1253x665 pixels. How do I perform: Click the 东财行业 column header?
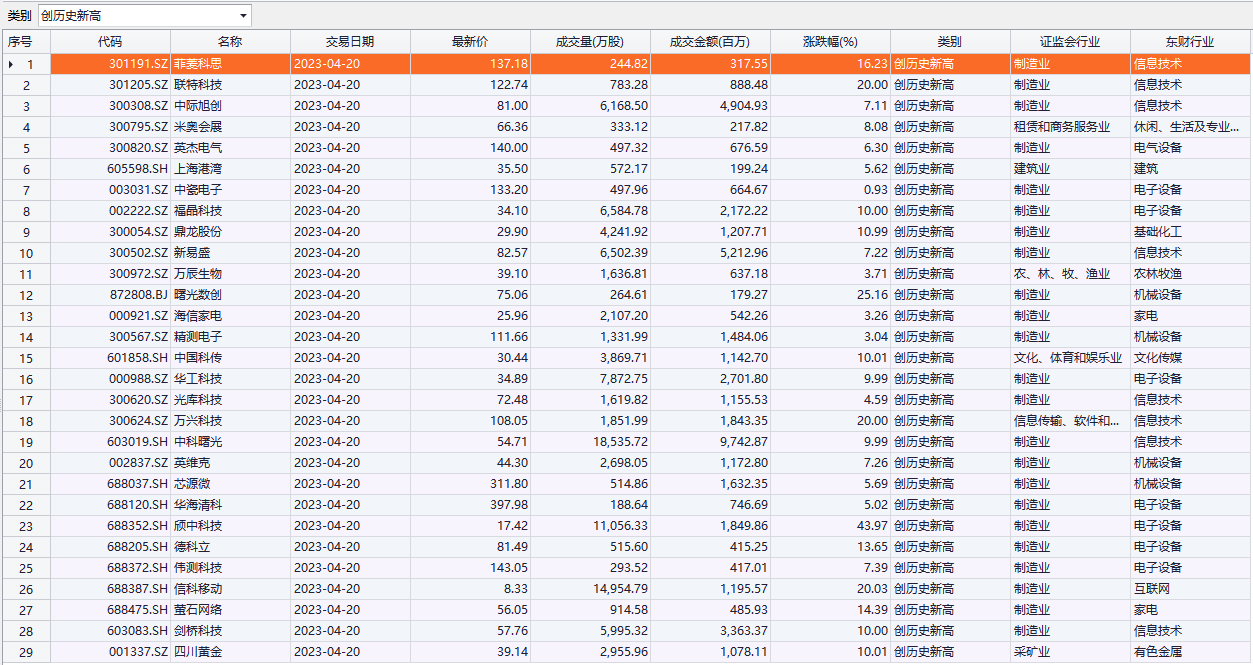(1190, 42)
